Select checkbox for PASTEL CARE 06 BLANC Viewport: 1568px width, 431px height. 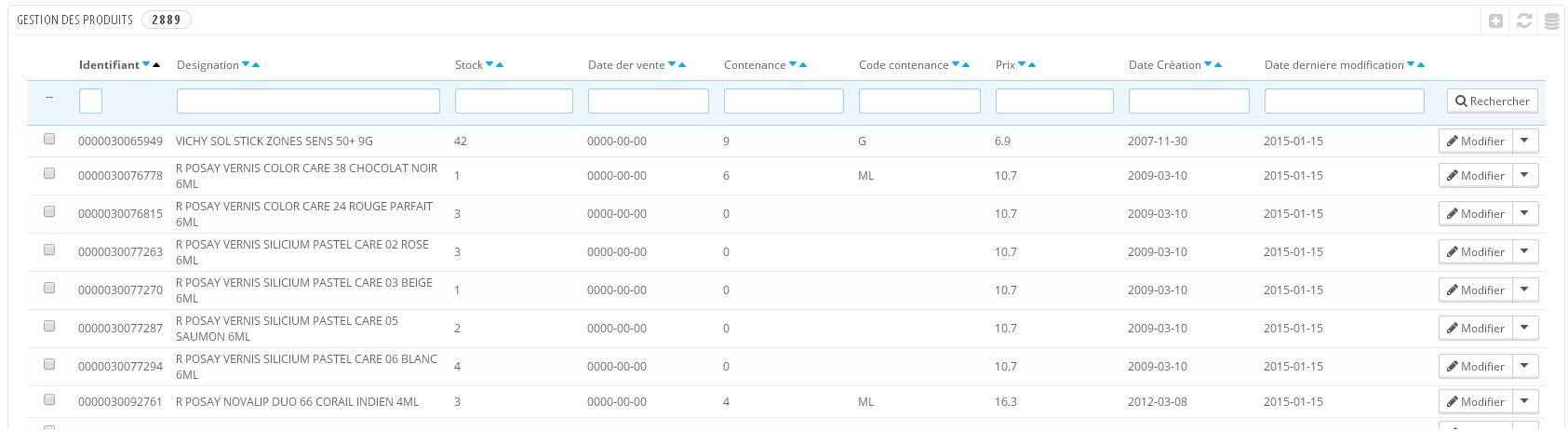[x=49, y=364]
